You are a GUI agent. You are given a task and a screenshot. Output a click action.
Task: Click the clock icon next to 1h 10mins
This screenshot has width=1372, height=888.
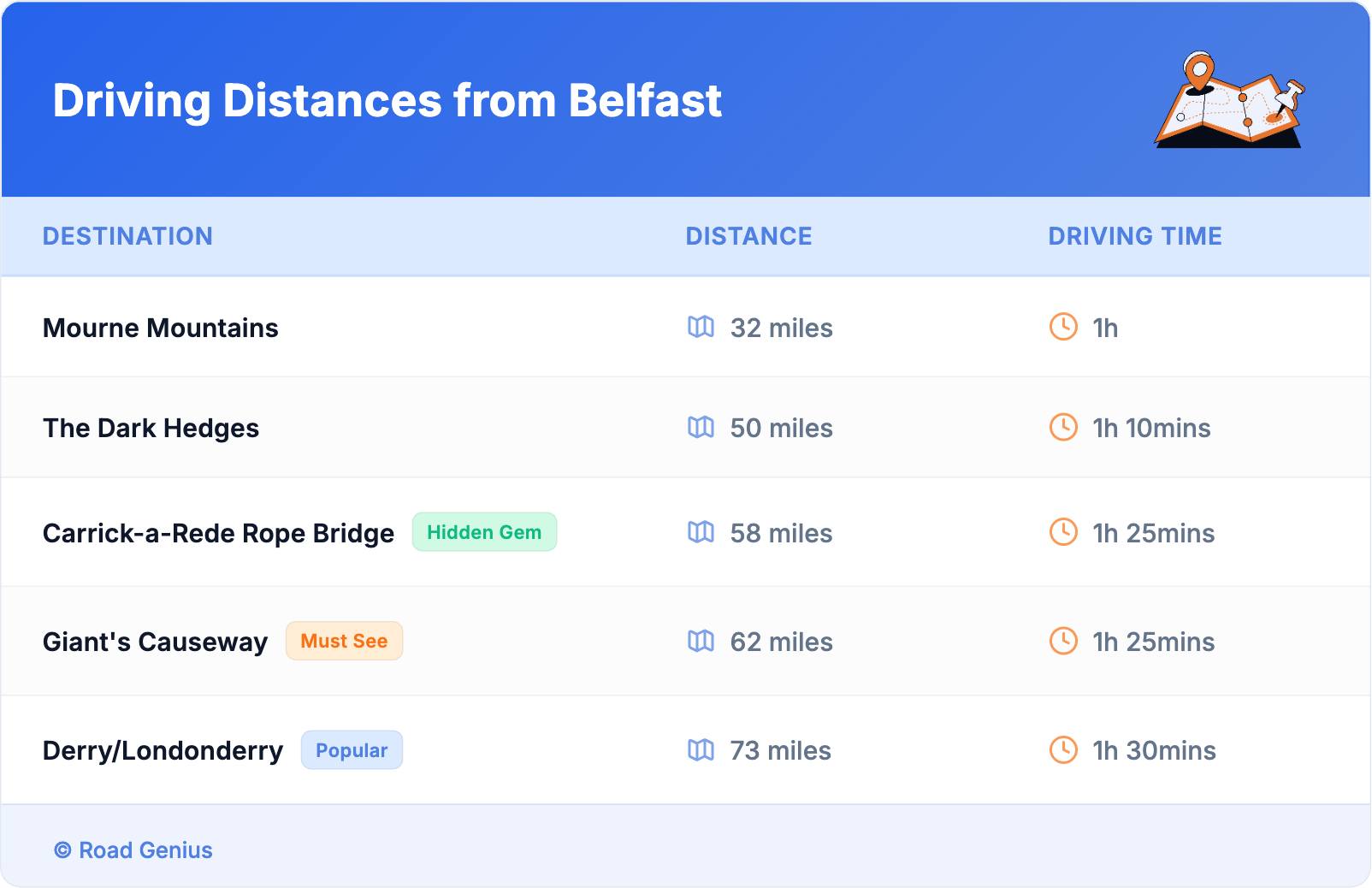1063,427
